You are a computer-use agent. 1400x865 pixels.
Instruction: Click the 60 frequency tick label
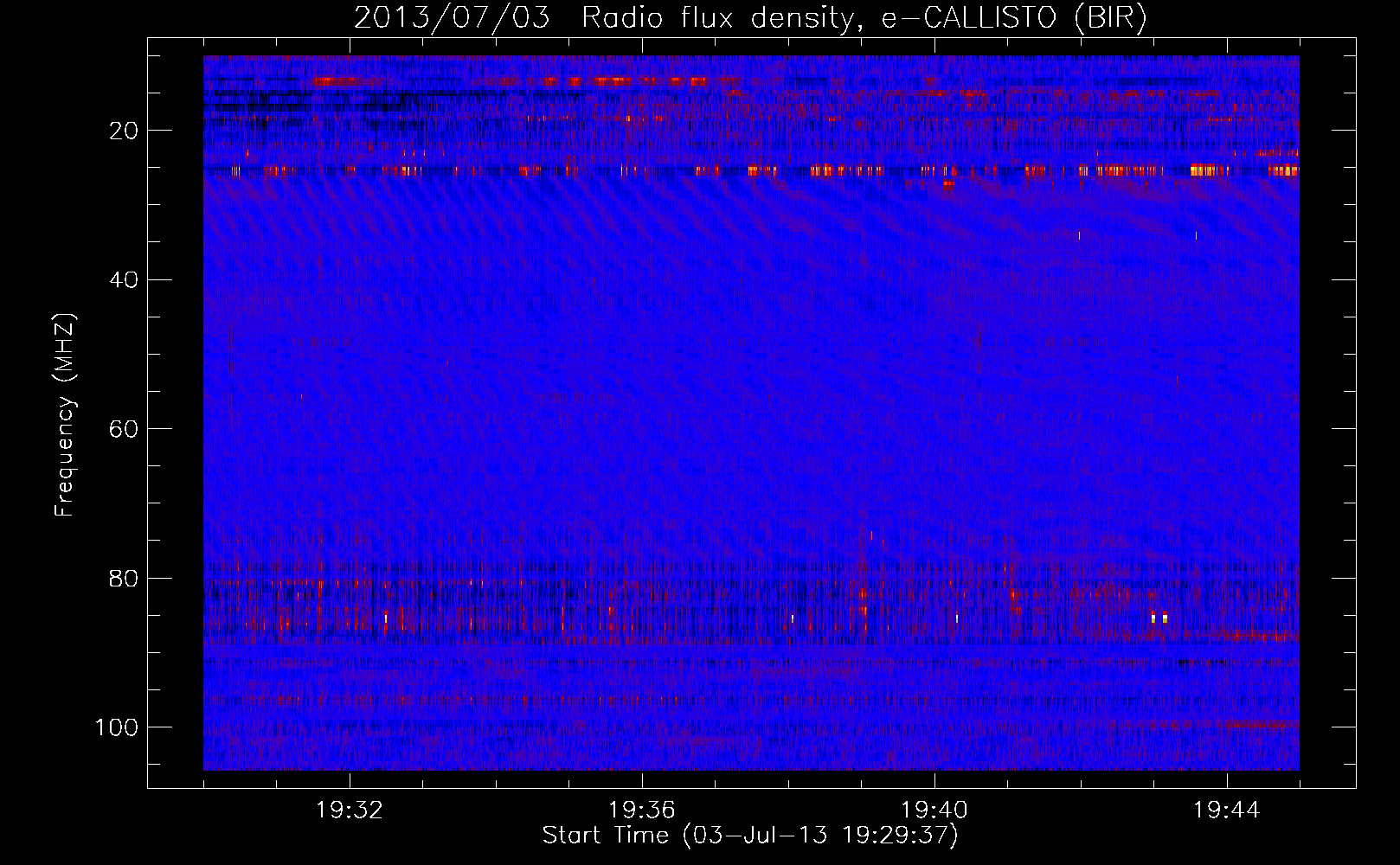pyautogui.click(x=125, y=429)
